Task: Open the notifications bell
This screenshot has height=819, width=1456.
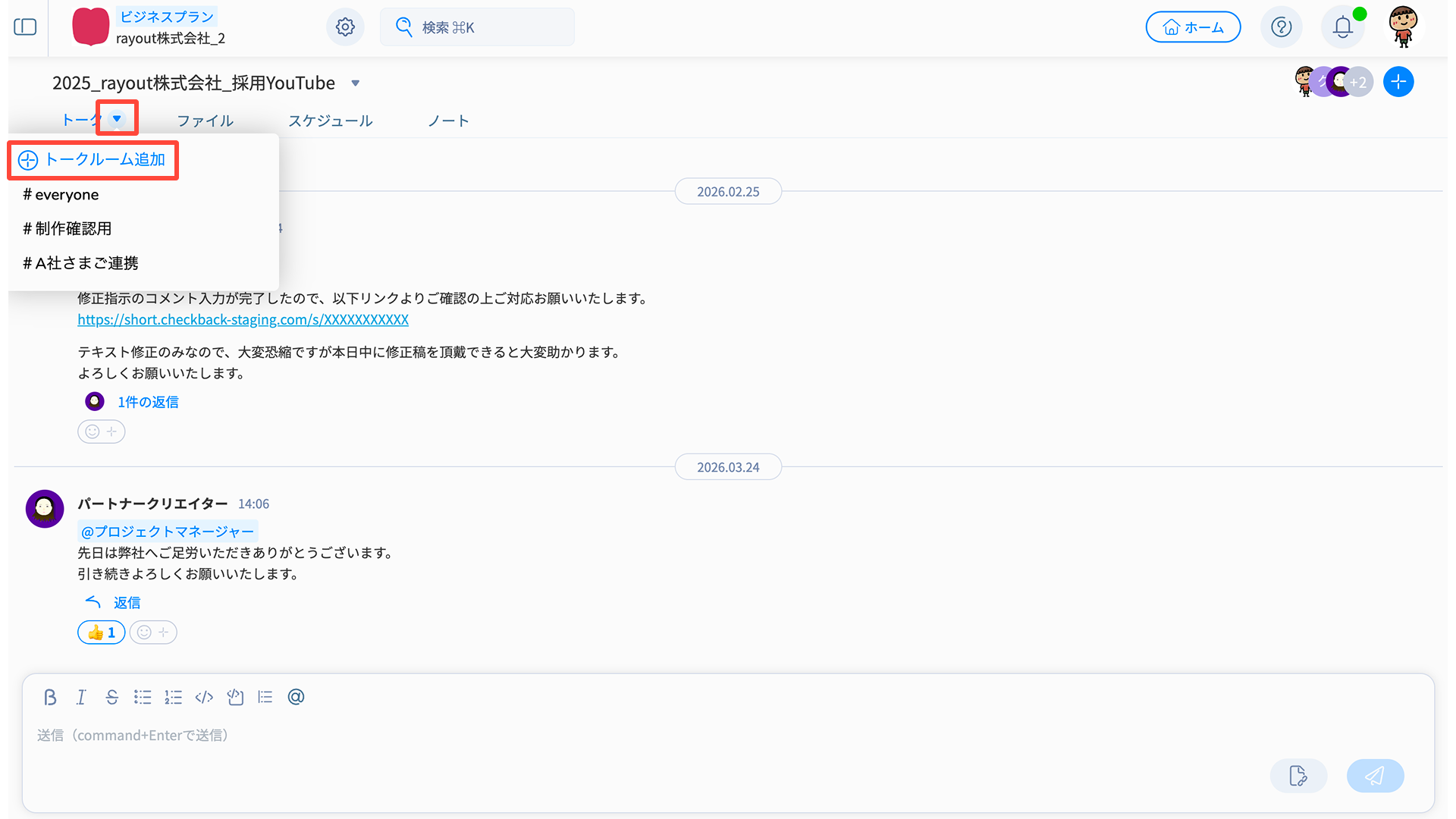Action: tap(1342, 27)
